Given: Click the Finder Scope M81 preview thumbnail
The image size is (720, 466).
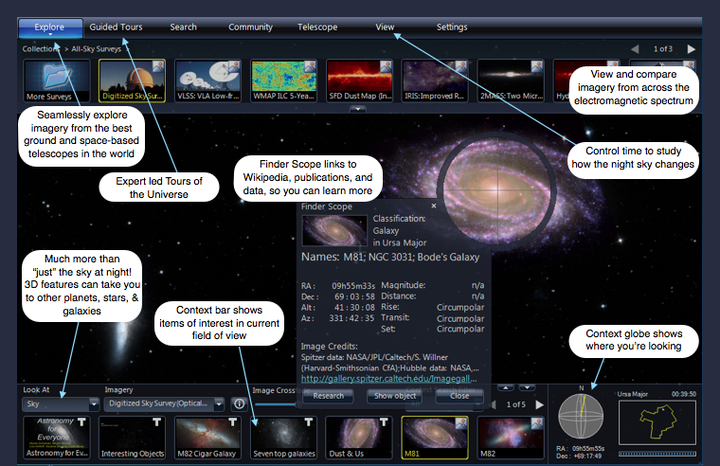Looking at the screenshot, I should [x=334, y=230].
